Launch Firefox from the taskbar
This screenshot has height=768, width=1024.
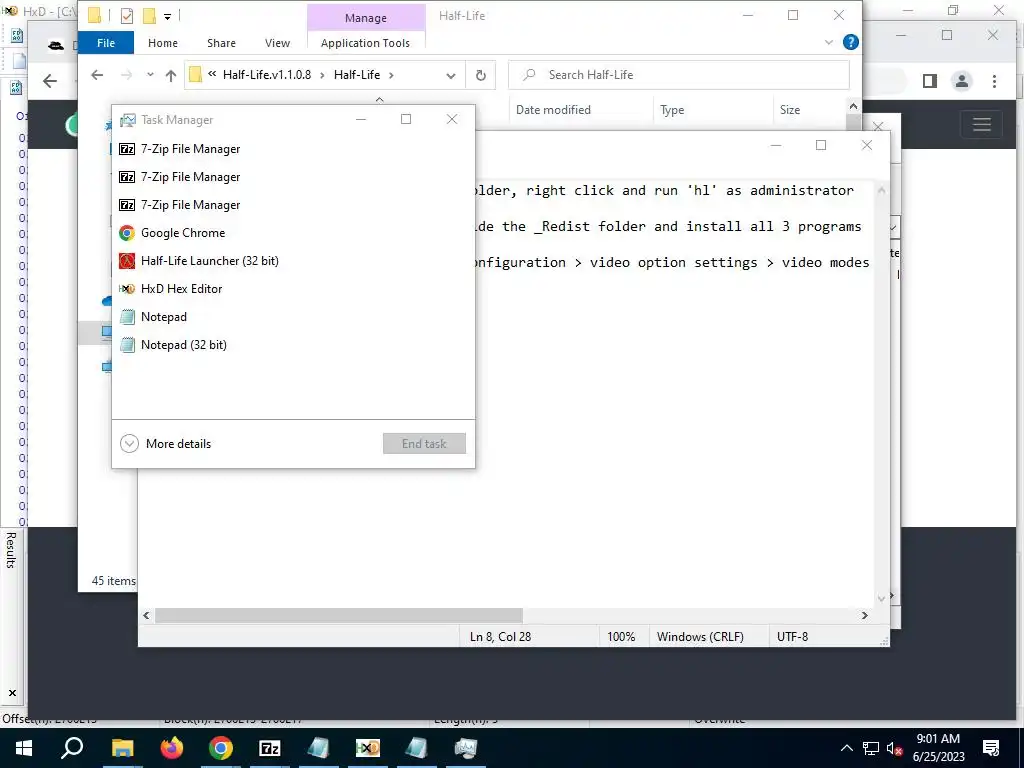(x=172, y=748)
